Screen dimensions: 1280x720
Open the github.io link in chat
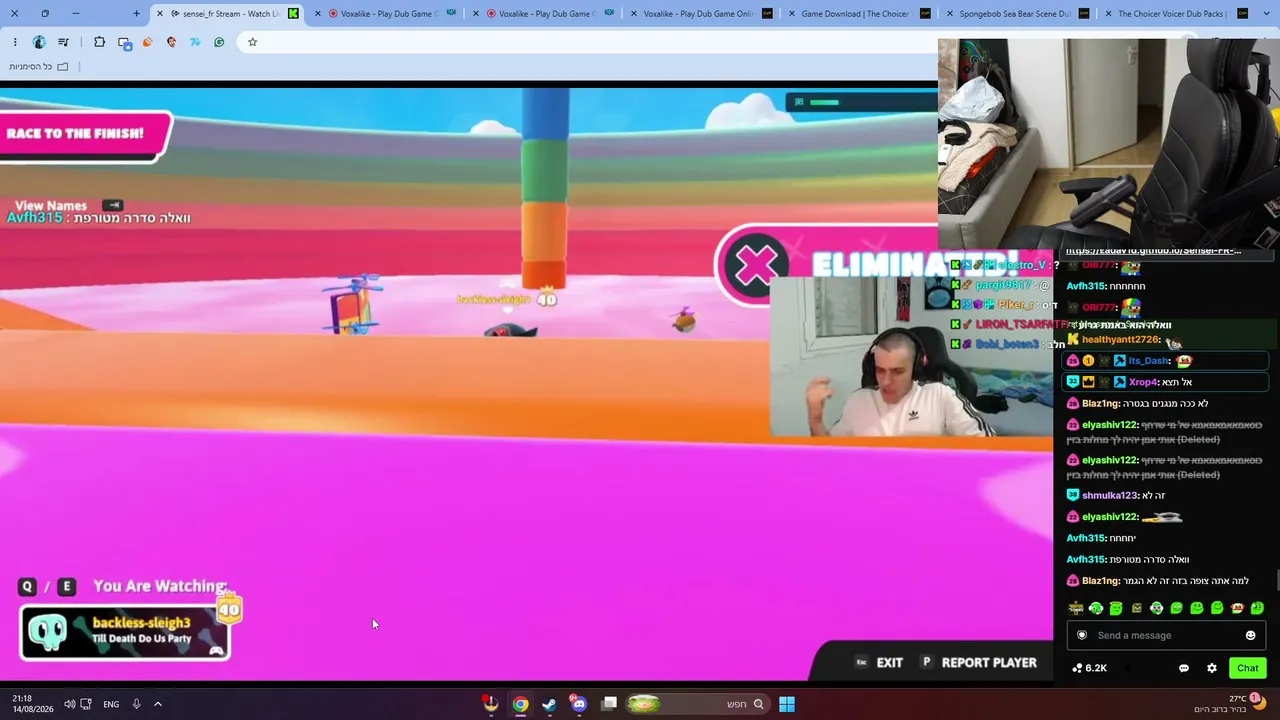point(1153,251)
